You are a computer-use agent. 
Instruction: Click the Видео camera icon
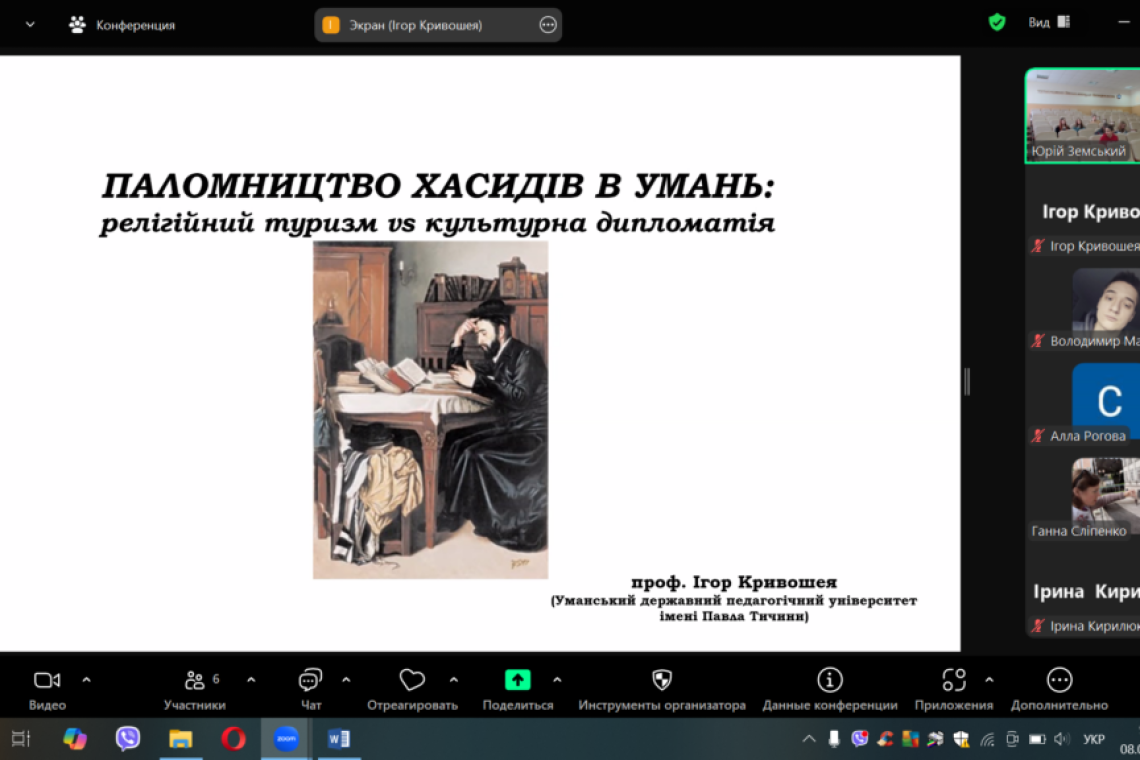(47, 680)
